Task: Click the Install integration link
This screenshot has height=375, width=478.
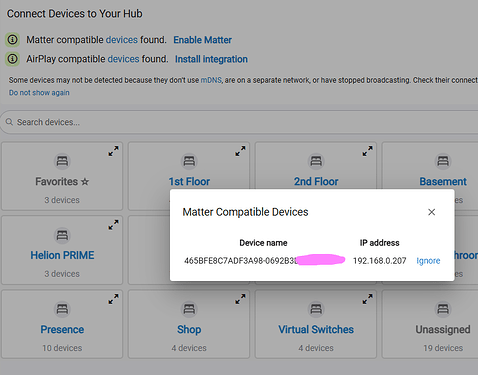Action: [x=211, y=59]
